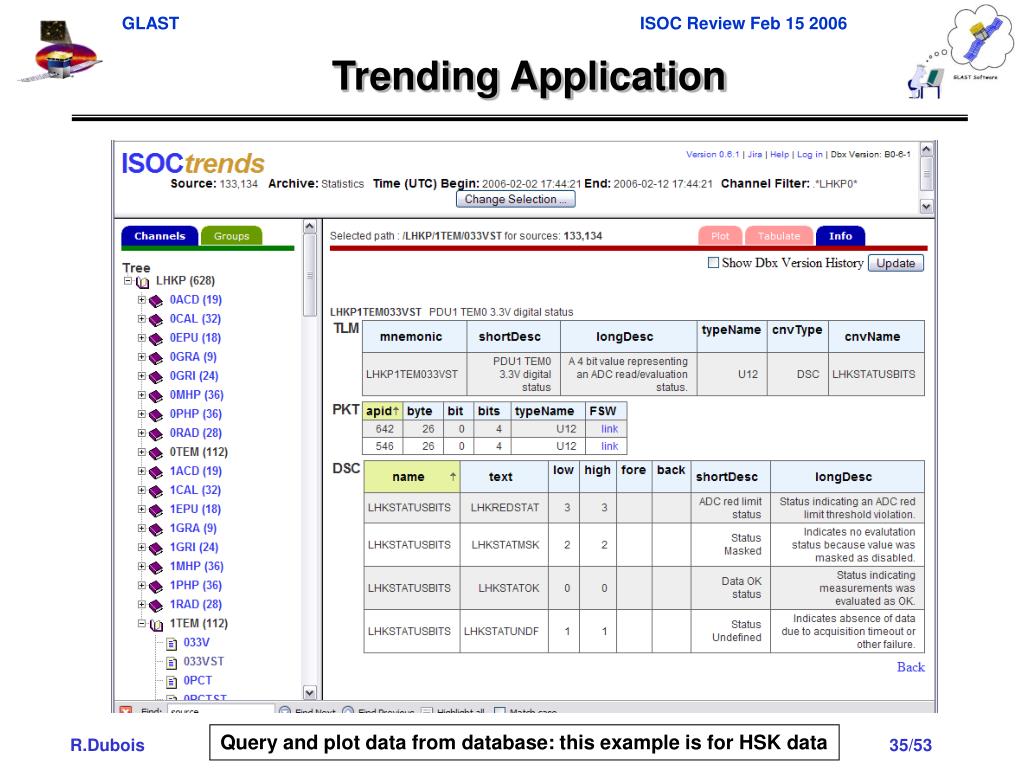Collapse the 1TEM (112) tree node

click(142, 623)
